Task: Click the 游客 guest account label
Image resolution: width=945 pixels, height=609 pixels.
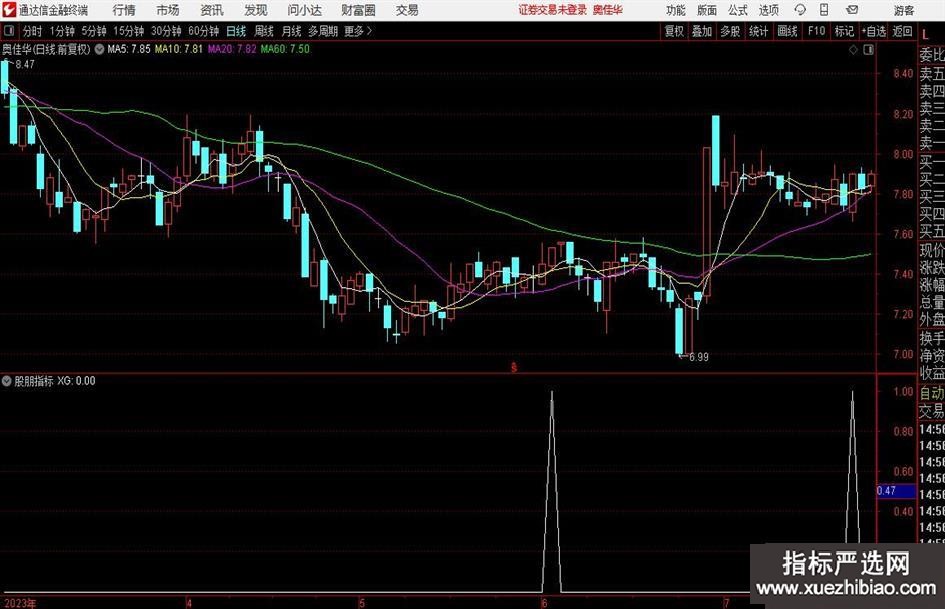Action: [904, 10]
